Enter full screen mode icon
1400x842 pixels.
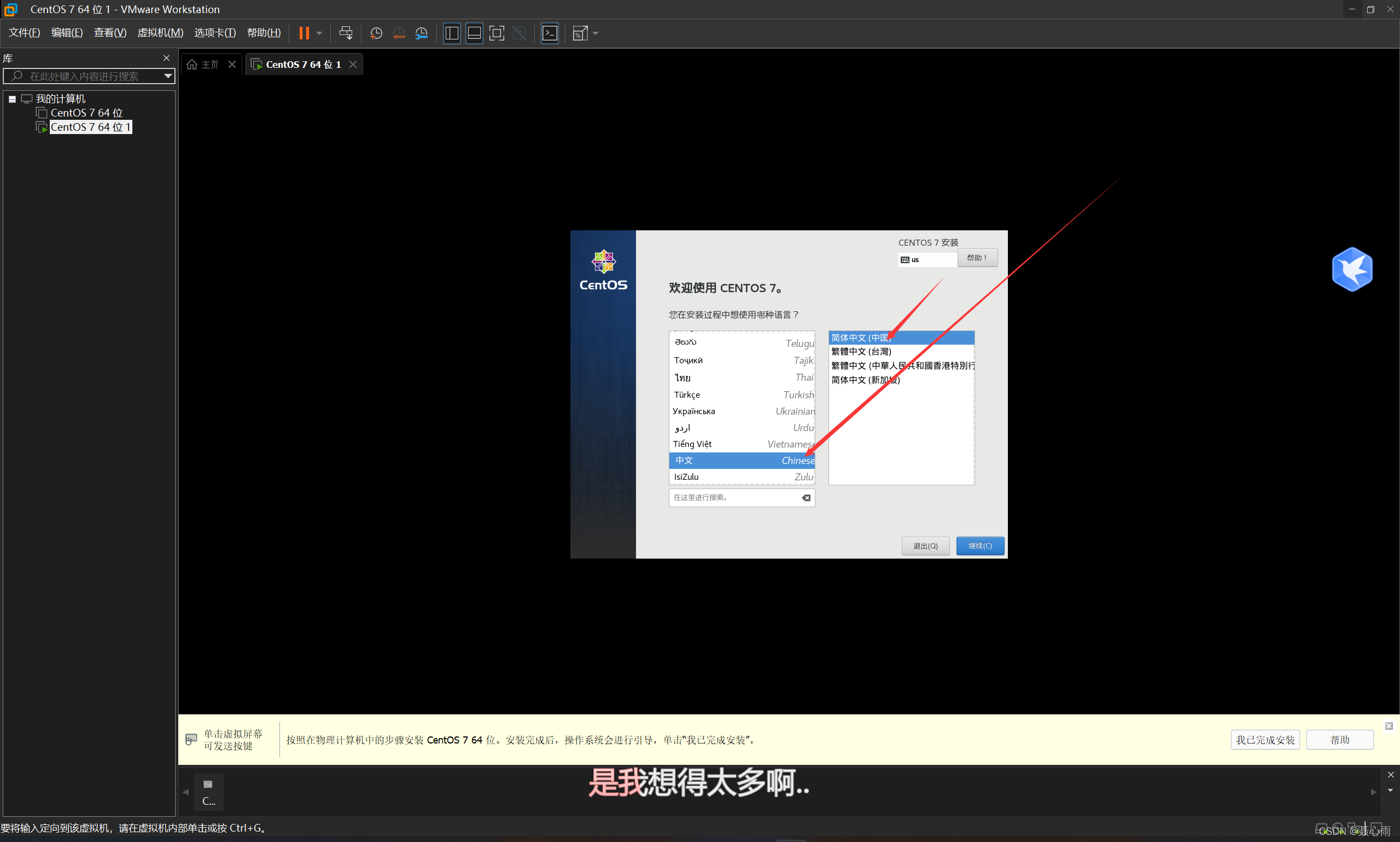(x=496, y=33)
